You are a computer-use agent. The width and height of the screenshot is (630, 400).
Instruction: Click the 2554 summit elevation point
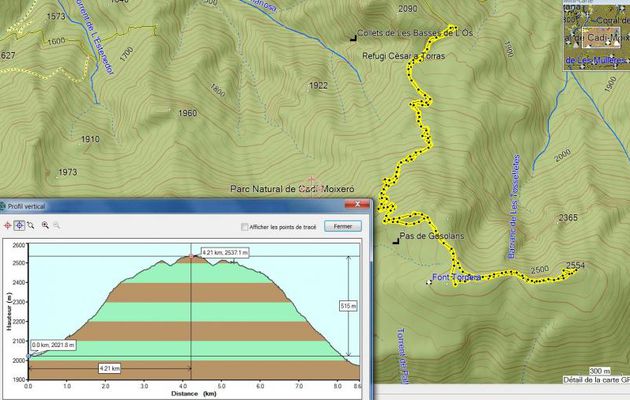pyautogui.click(x=575, y=265)
